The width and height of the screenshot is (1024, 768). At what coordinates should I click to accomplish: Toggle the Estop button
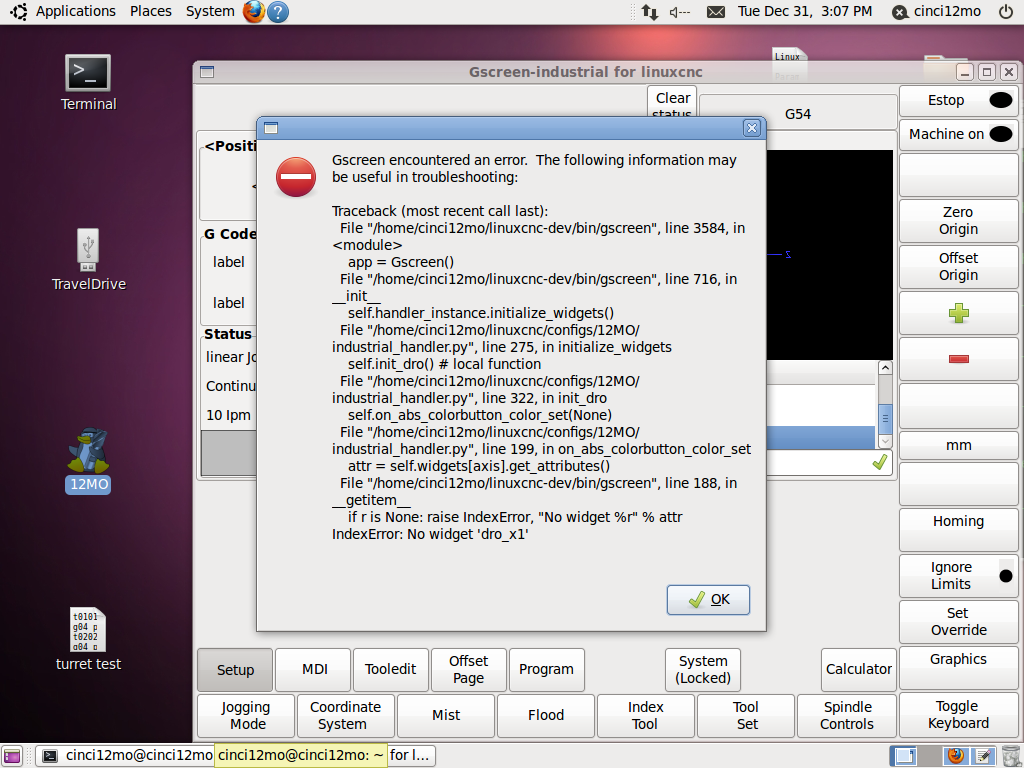click(959, 101)
